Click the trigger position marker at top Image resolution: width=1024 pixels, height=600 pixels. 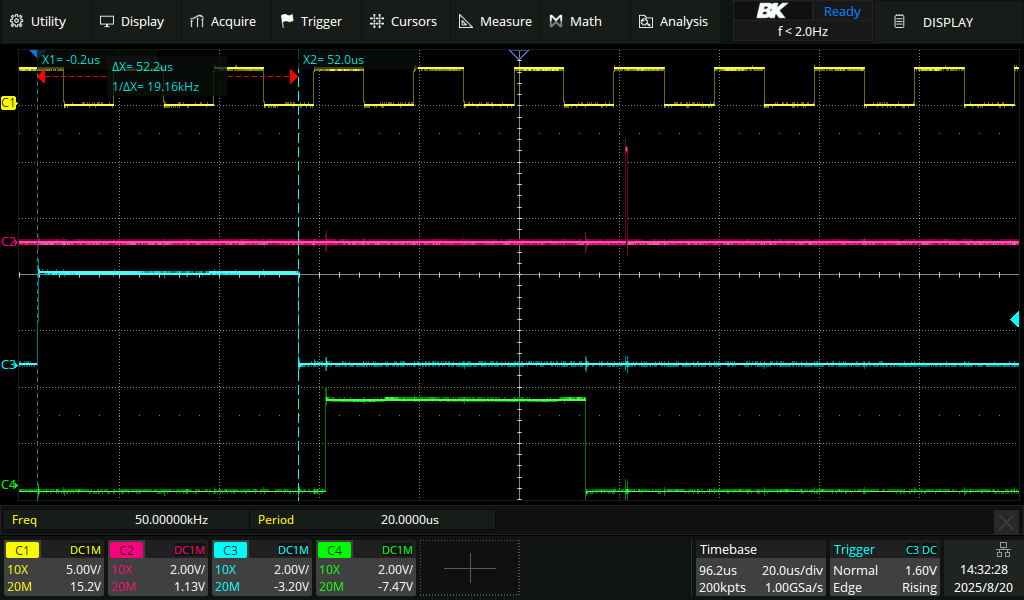(519, 55)
